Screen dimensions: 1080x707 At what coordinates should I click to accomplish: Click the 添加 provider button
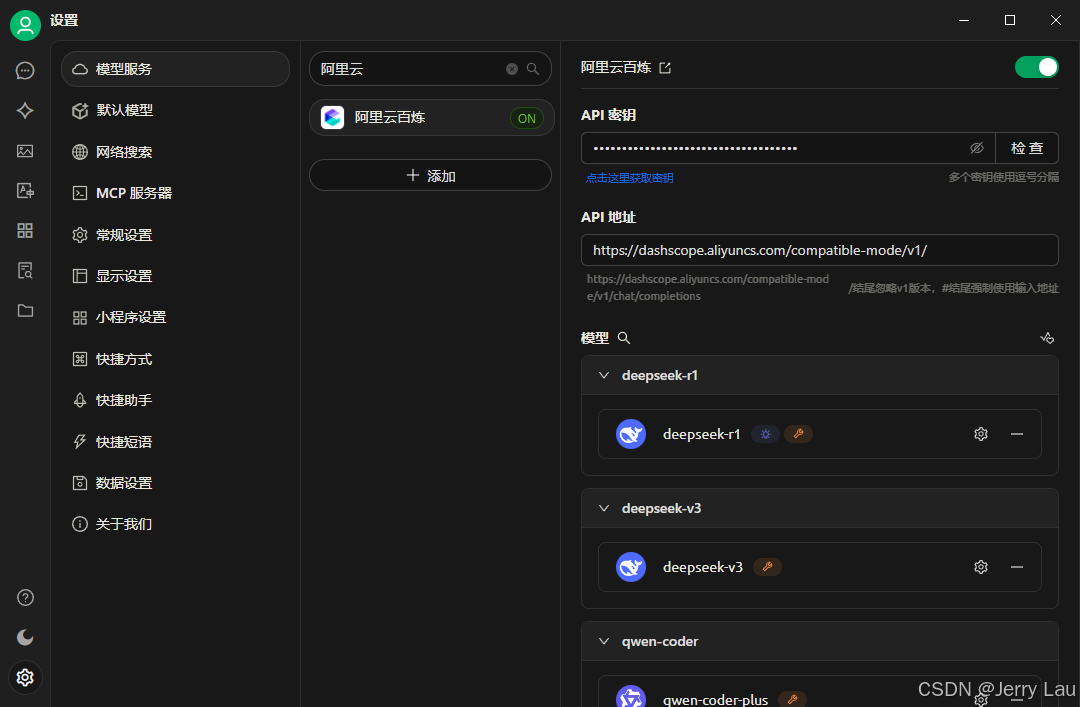tap(430, 176)
